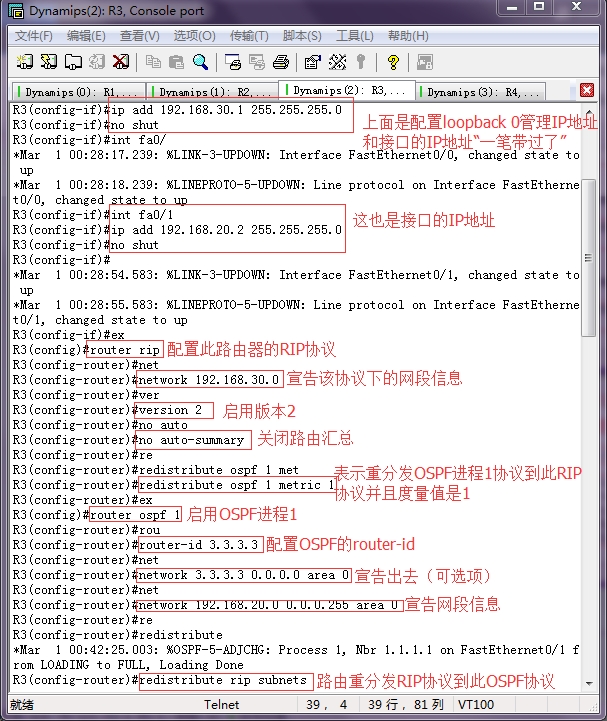Image resolution: width=607 pixels, height=721 pixels.
Task: Click 'ip add 192.168.30.1 255.255.255.0' line
Action: pyautogui.click(x=226, y=109)
